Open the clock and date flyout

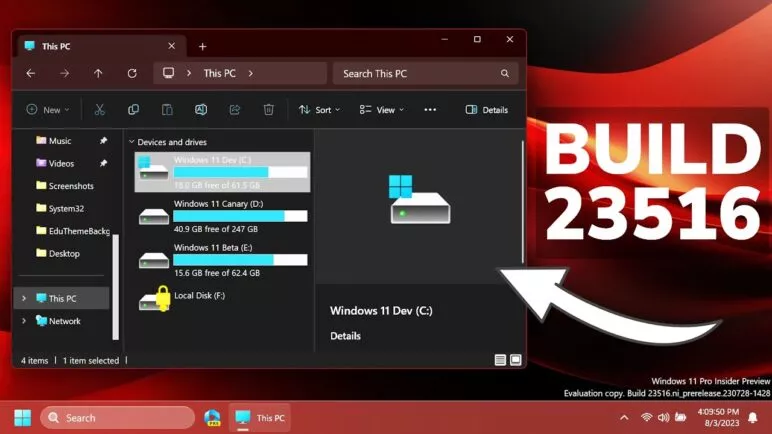(718, 417)
